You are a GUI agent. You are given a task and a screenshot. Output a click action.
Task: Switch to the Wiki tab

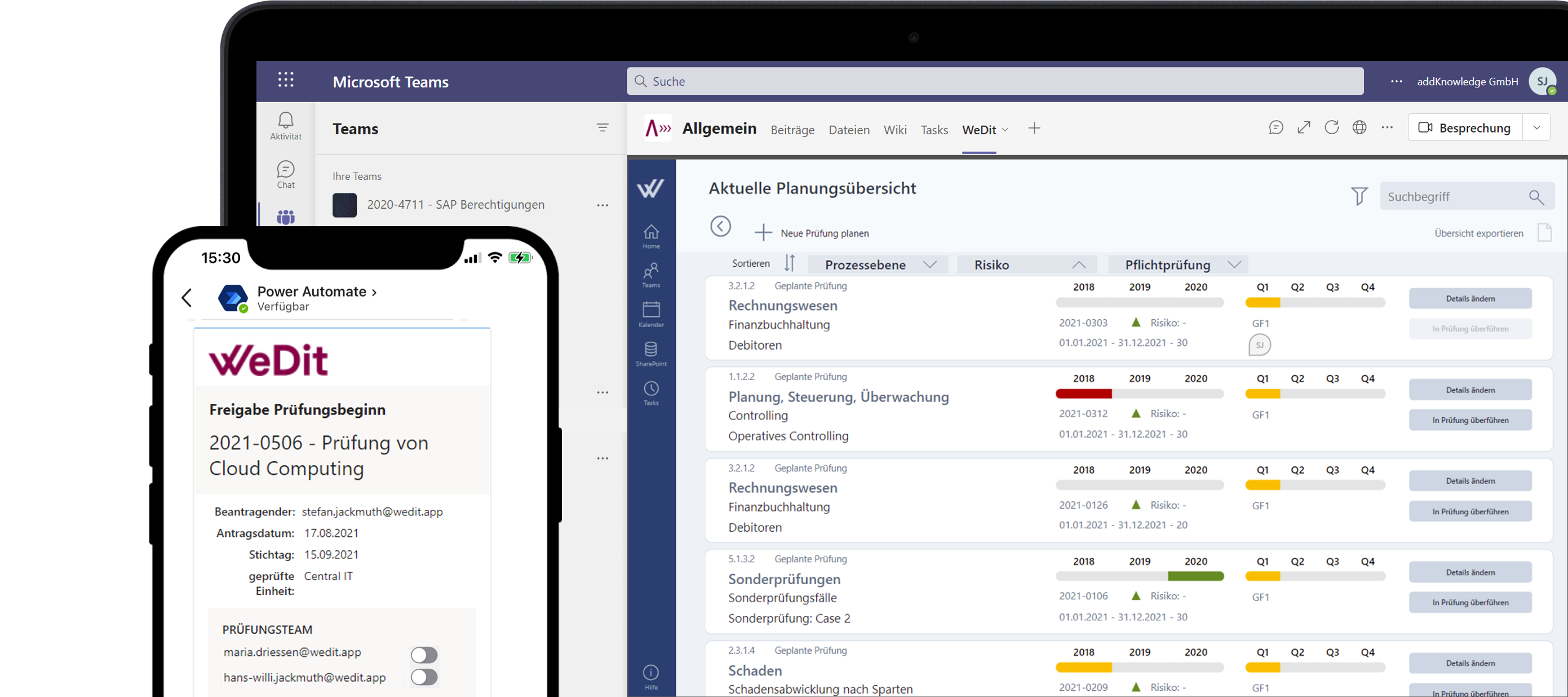[x=895, y=130]
